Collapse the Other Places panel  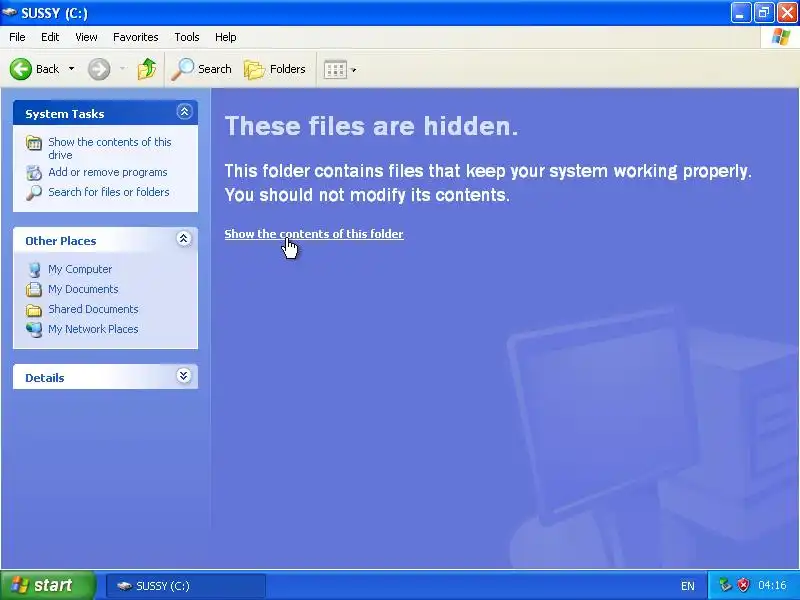click(x=184, y=239)
